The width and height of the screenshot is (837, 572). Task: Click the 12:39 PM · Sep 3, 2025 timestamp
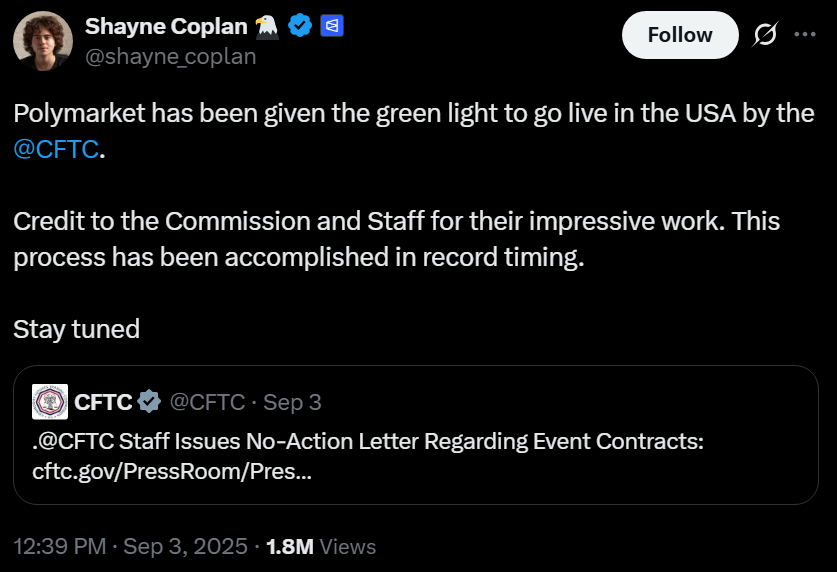[130, 546]
